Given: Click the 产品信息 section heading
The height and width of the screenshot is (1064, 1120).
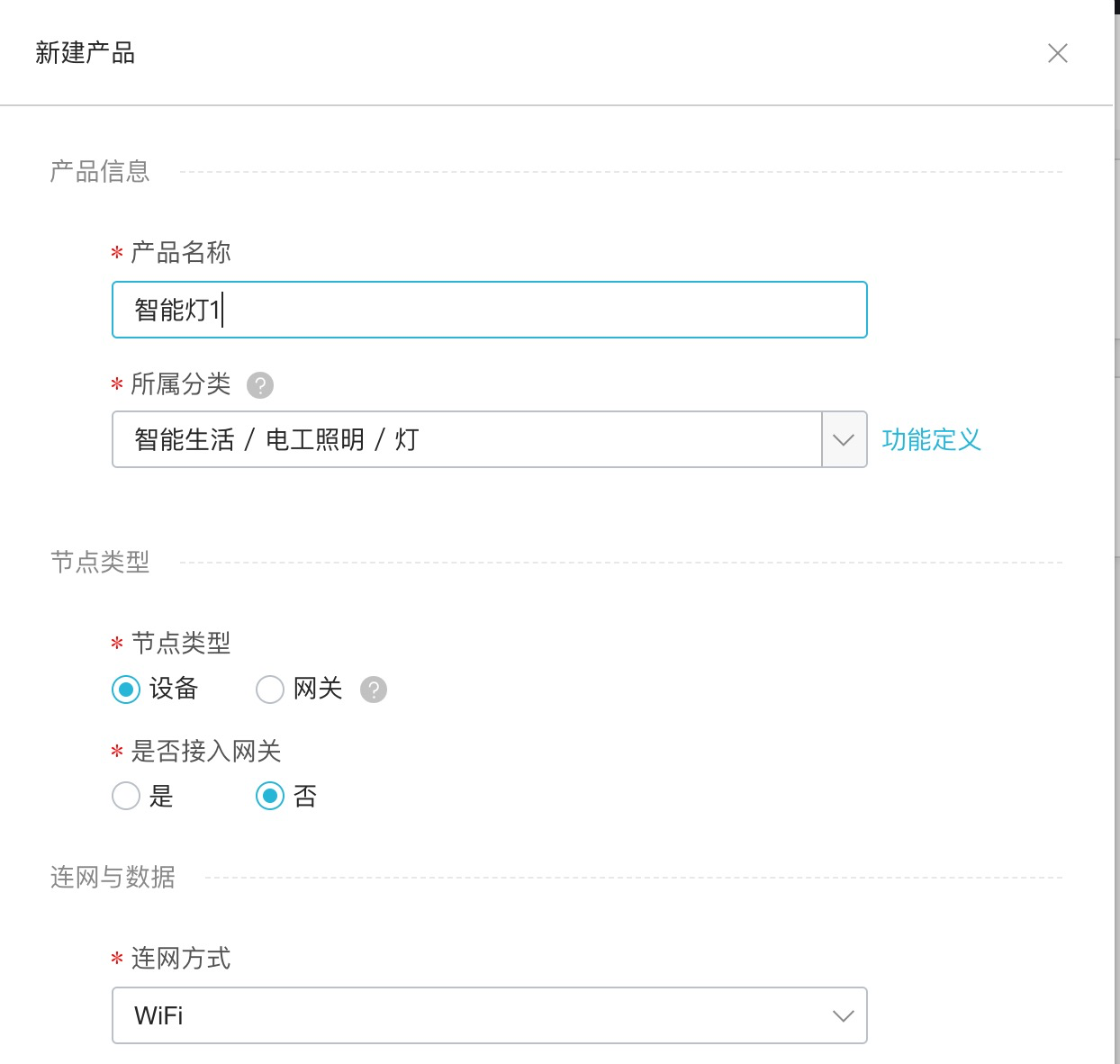Looking at the screenshot, I should click(100, 171).
